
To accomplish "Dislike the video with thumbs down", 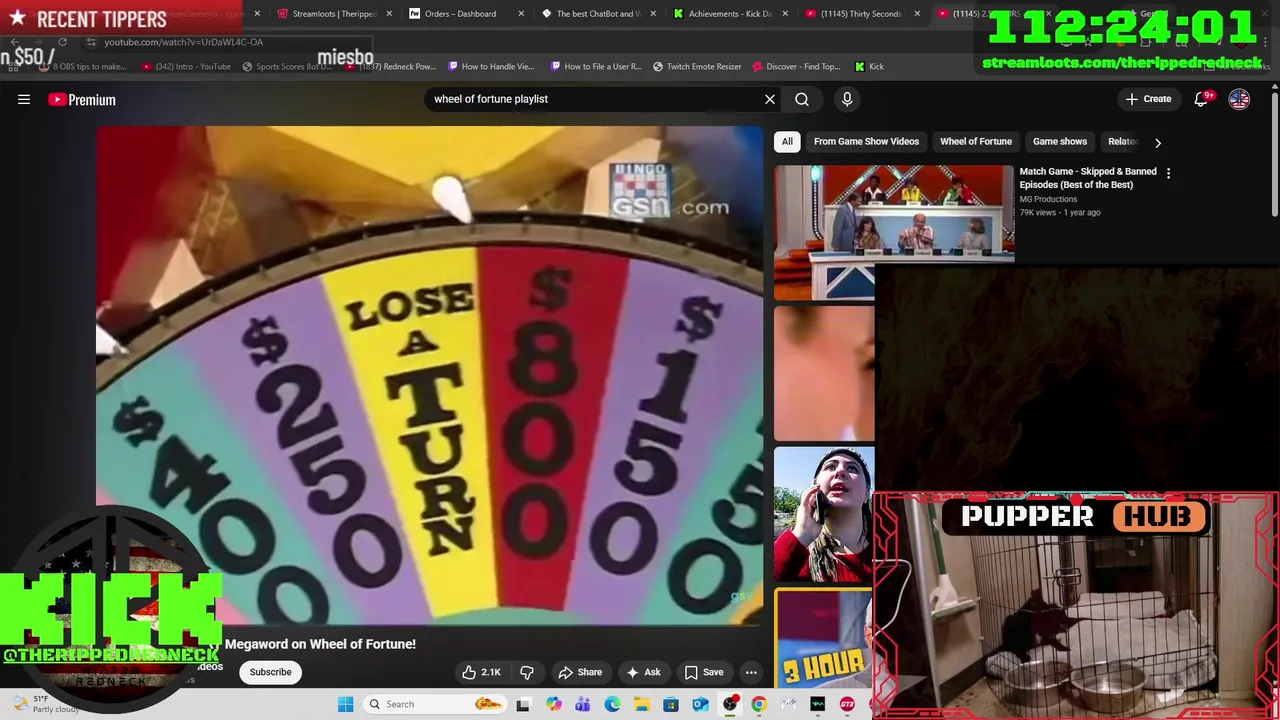I will (x=527, y=672).
